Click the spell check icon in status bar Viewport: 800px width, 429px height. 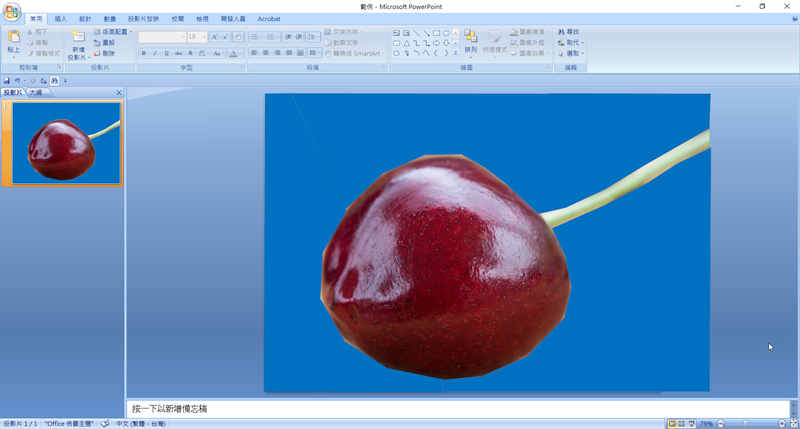(x=105, y=423)
